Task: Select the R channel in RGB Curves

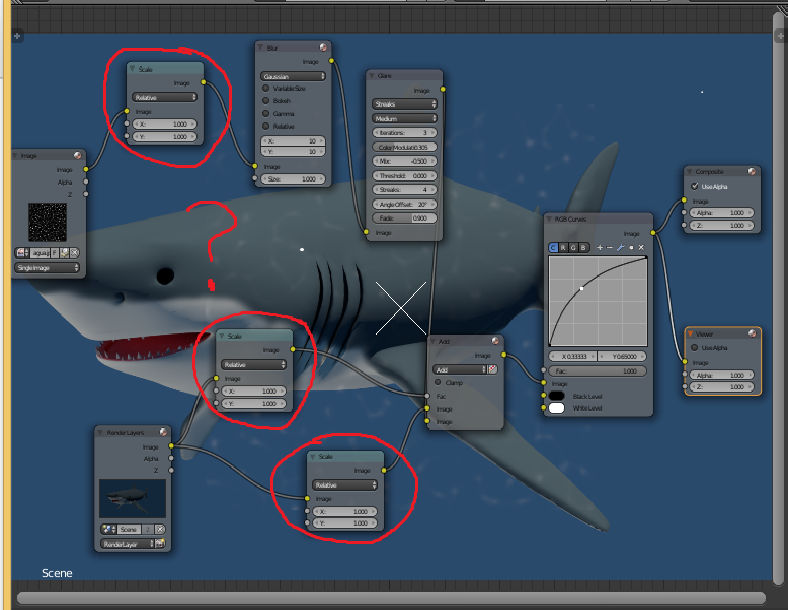Action: tap(563, 247)
